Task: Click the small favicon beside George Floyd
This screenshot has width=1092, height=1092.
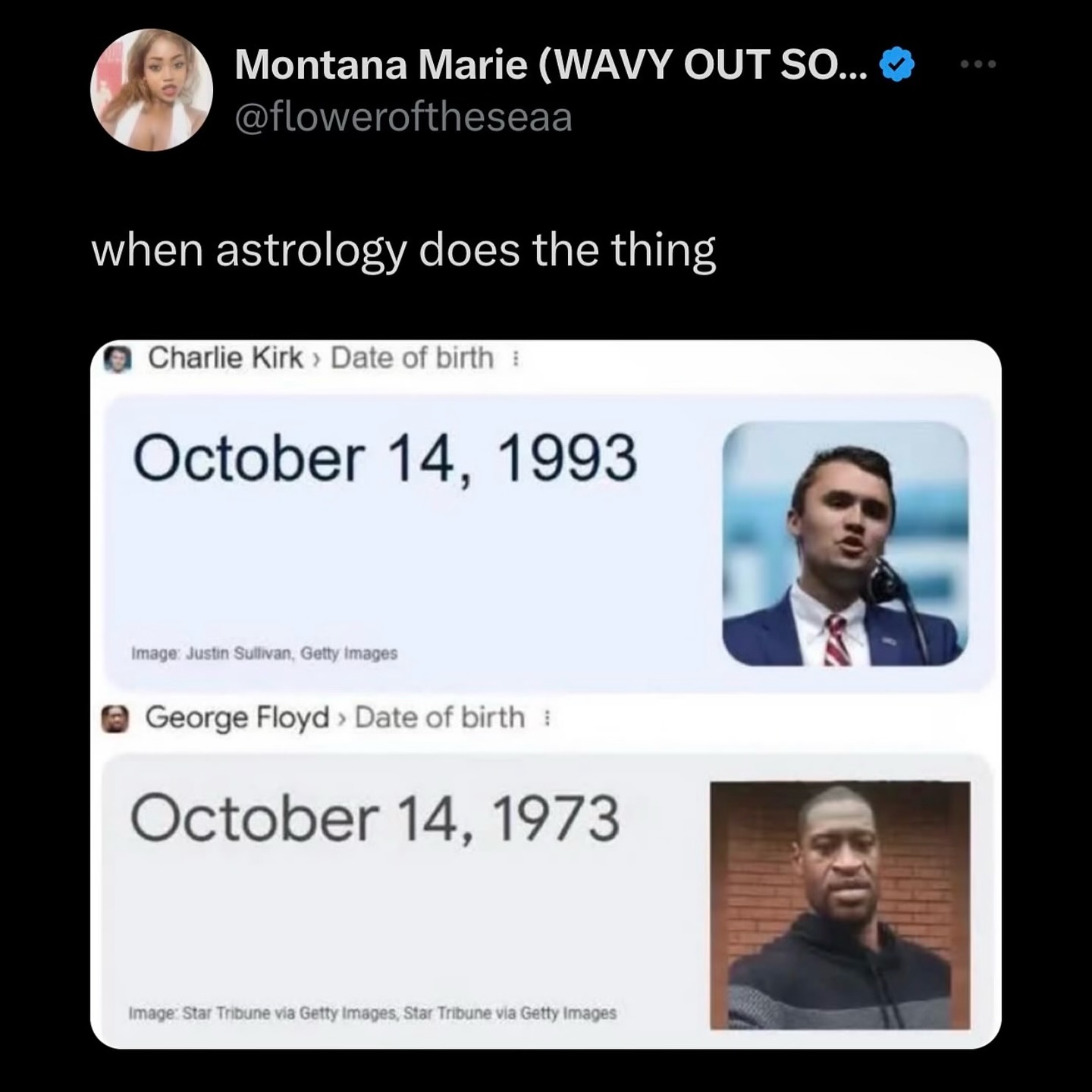Action: (115, 718)
